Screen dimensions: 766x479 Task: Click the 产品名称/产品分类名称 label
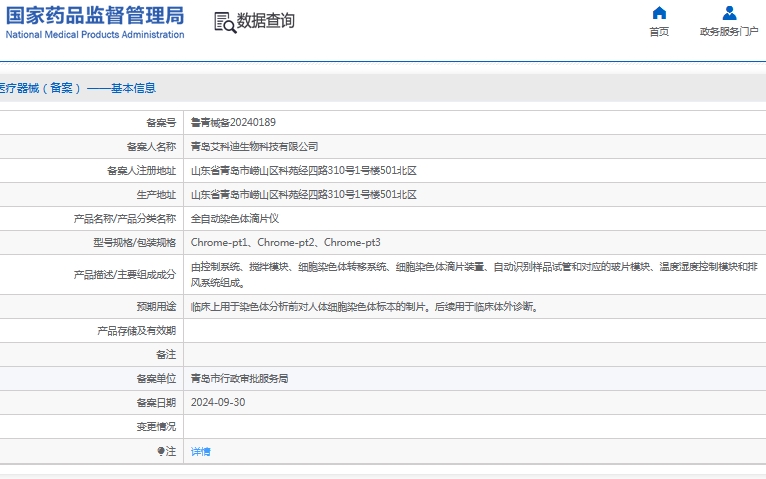pos(125,219)
